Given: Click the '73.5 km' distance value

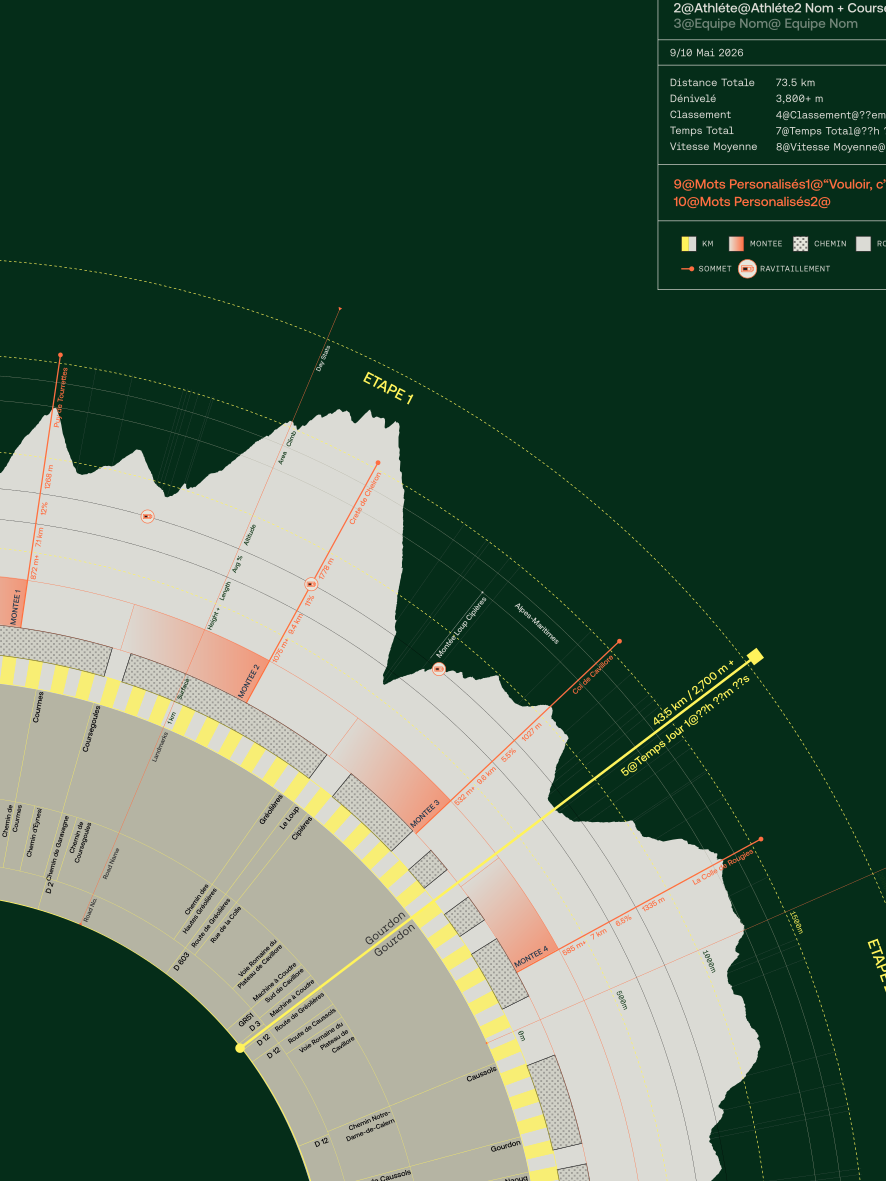Looking at the screenshot, I should tap(796, 83).
